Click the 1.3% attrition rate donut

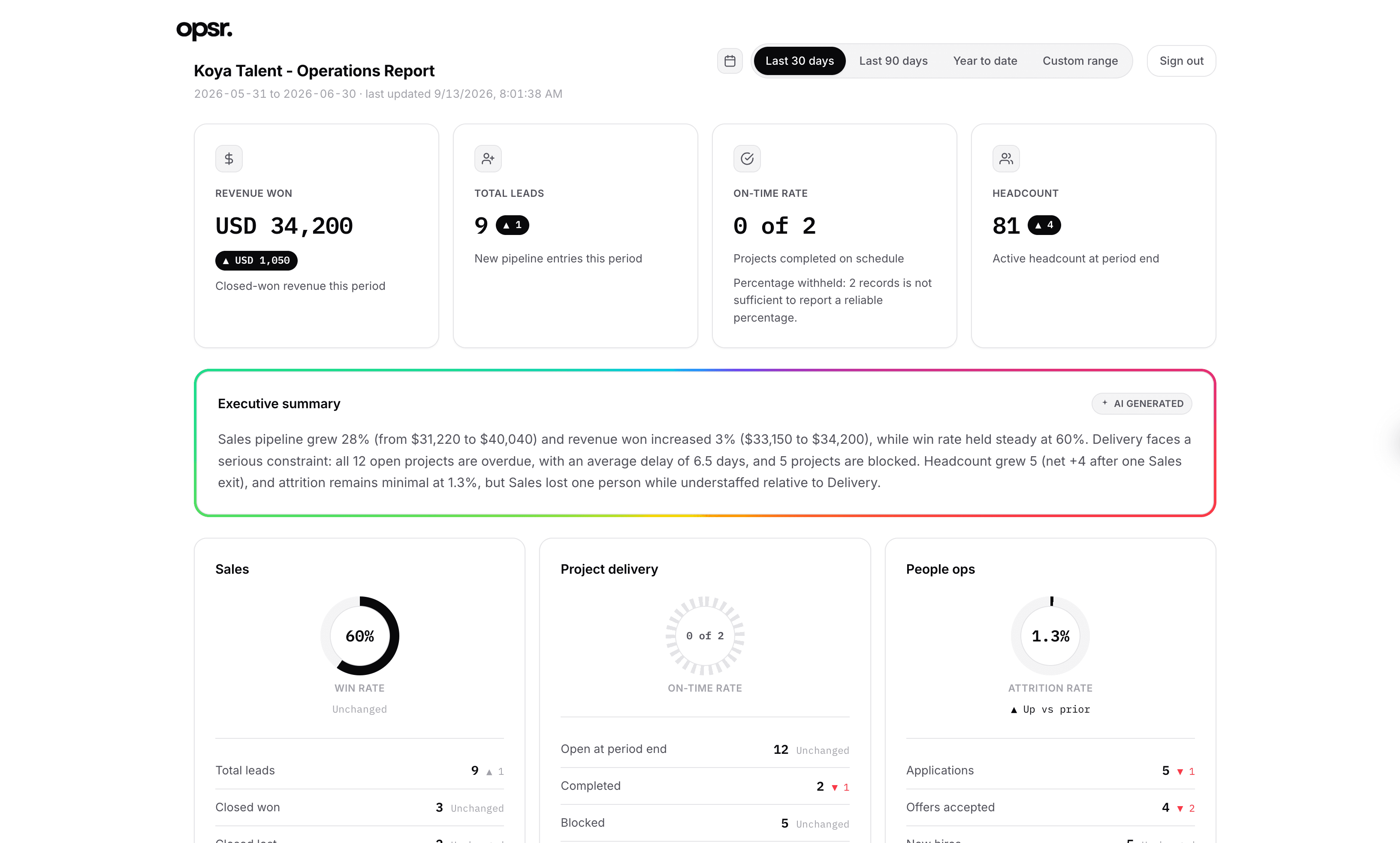click(x=1050, y=635)
